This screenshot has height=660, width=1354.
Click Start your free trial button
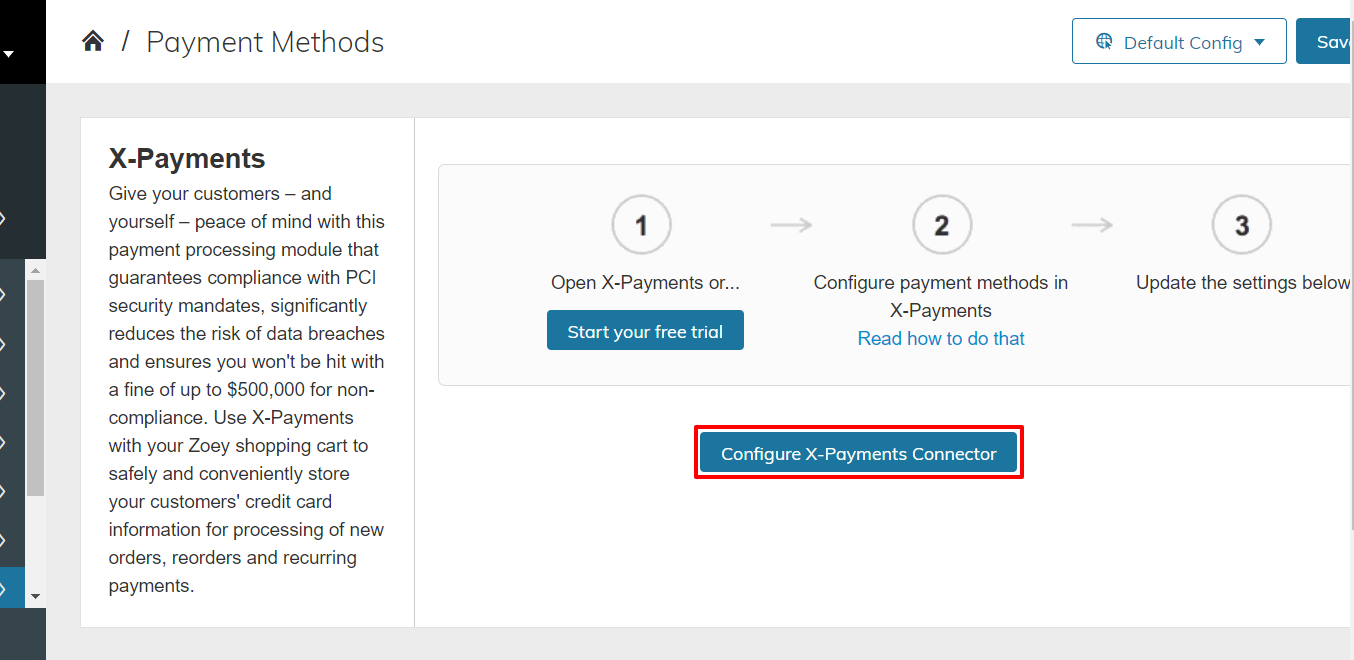pos(645,331)
